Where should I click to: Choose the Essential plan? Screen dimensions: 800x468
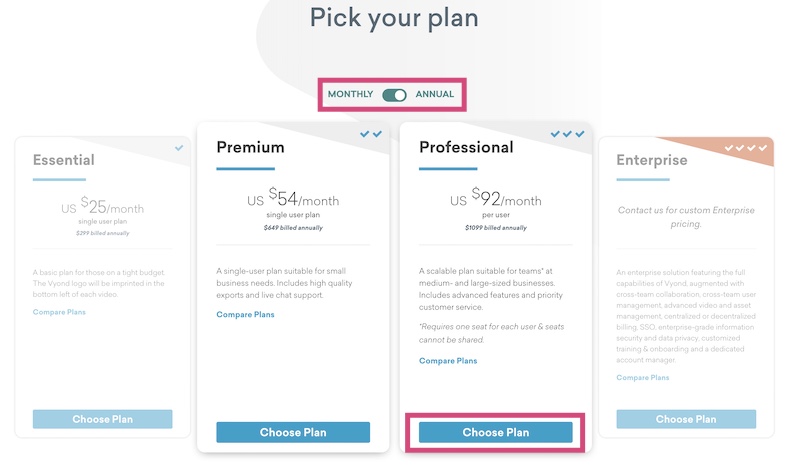(102, 419)
